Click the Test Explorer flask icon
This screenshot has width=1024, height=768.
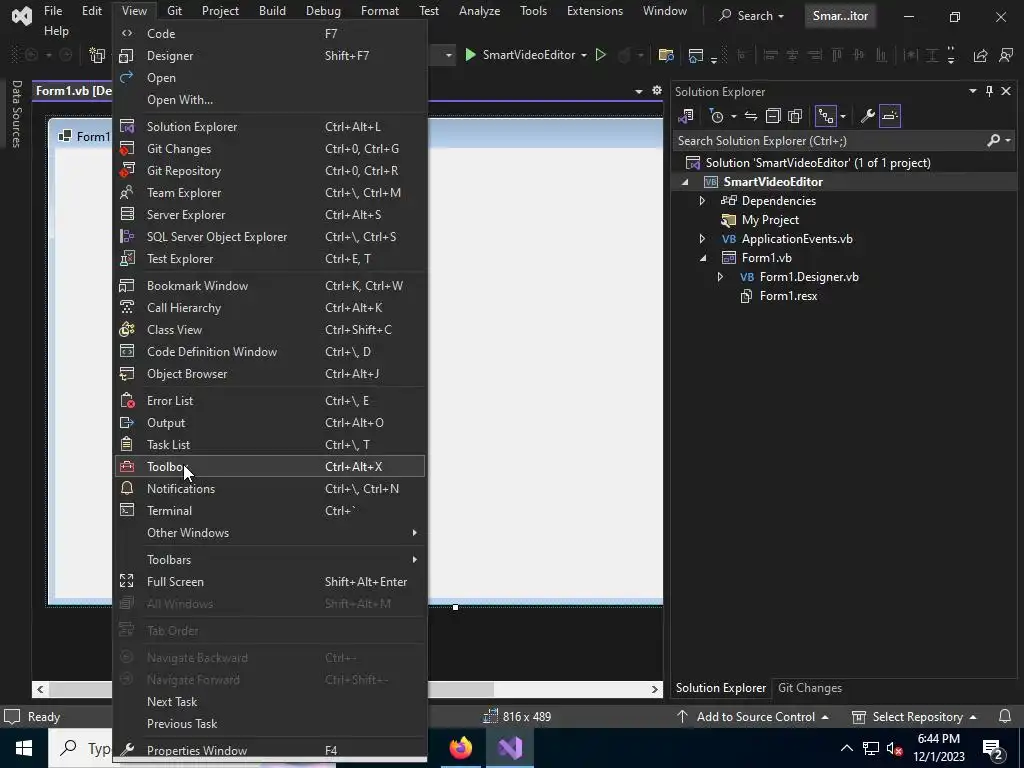click(127, 259)
